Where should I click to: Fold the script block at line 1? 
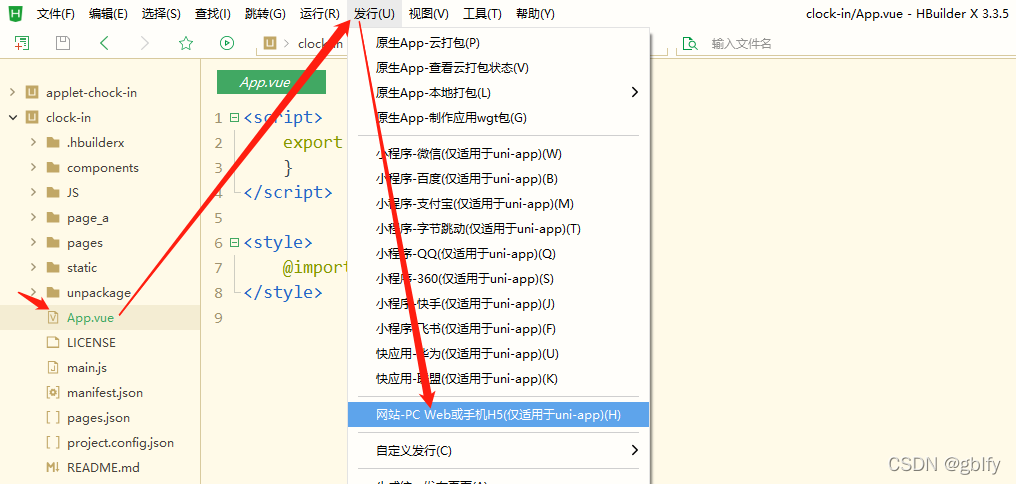pos(235,119)
